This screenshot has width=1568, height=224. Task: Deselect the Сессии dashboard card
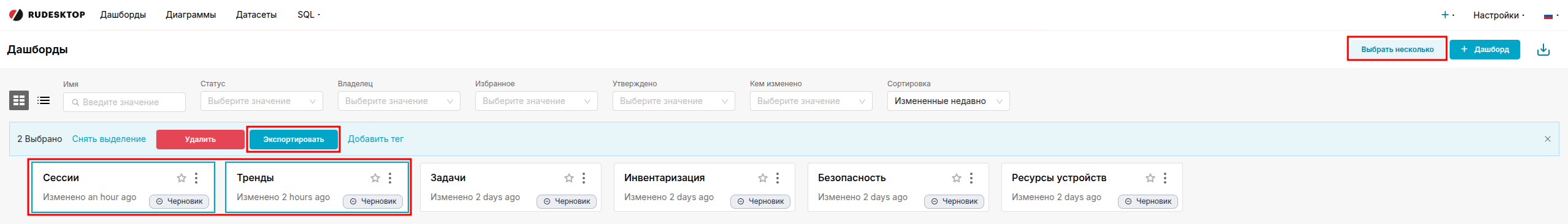(123, 187)
